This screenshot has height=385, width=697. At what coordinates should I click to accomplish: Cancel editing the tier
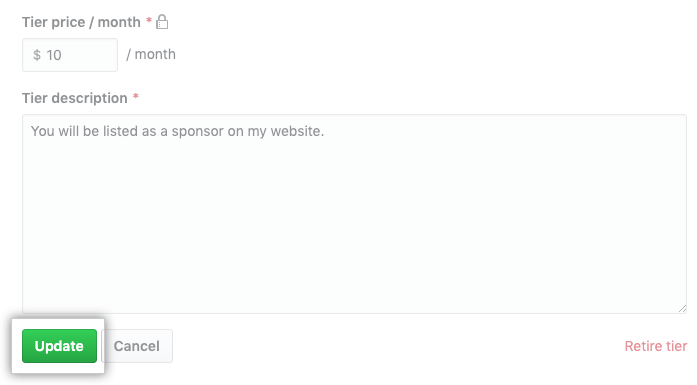(x=136, y=346)
